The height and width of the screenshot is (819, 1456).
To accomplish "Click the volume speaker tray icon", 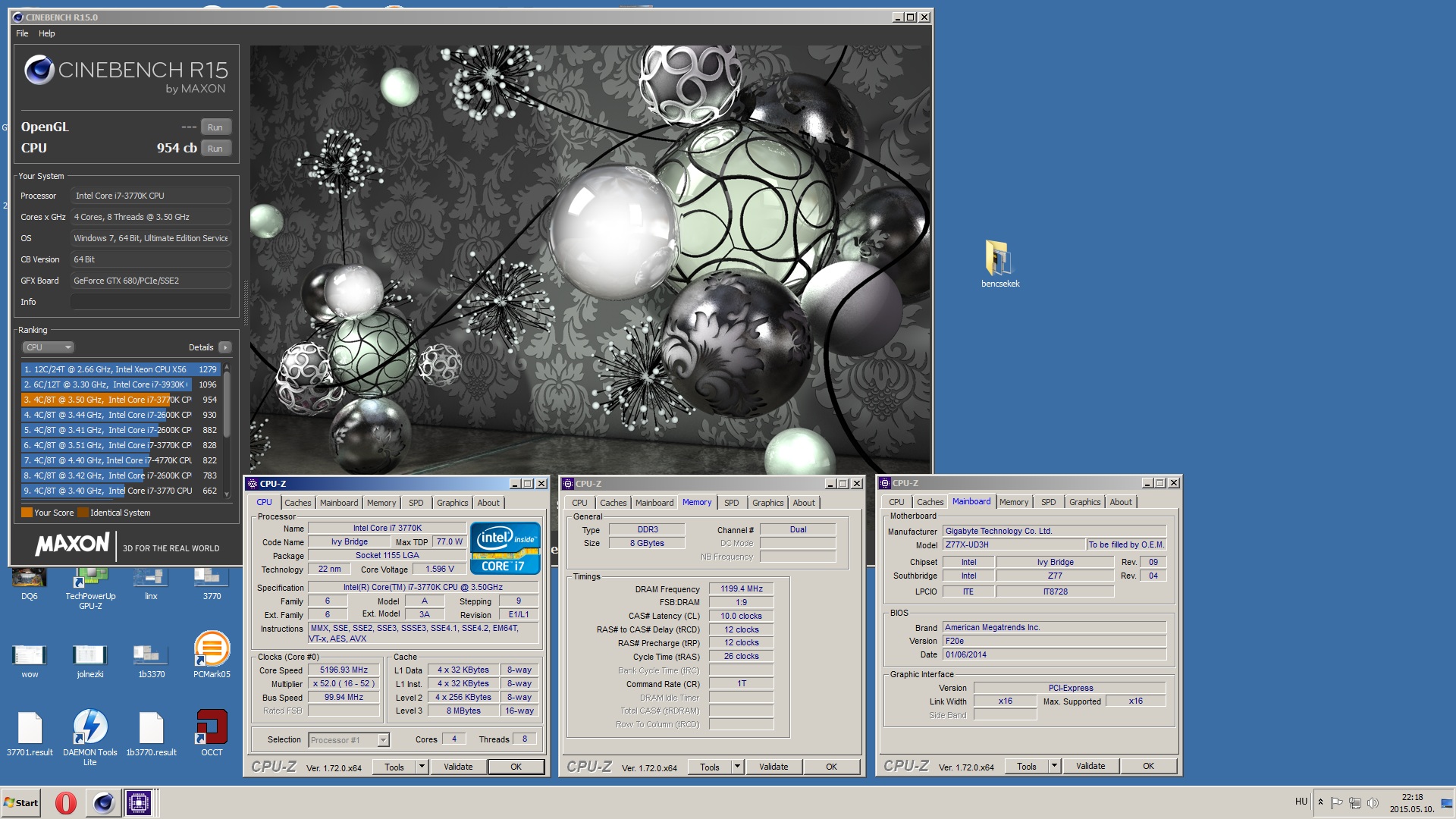I will (1372, 802).
